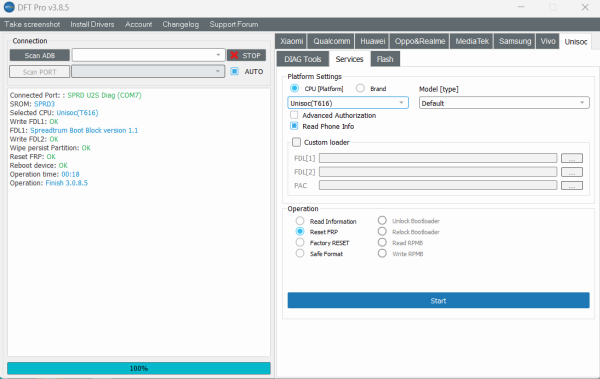This screenshot has width=600, height=379.
Task: Open the Flash sub-tab
Action: (x=385, y=59)
